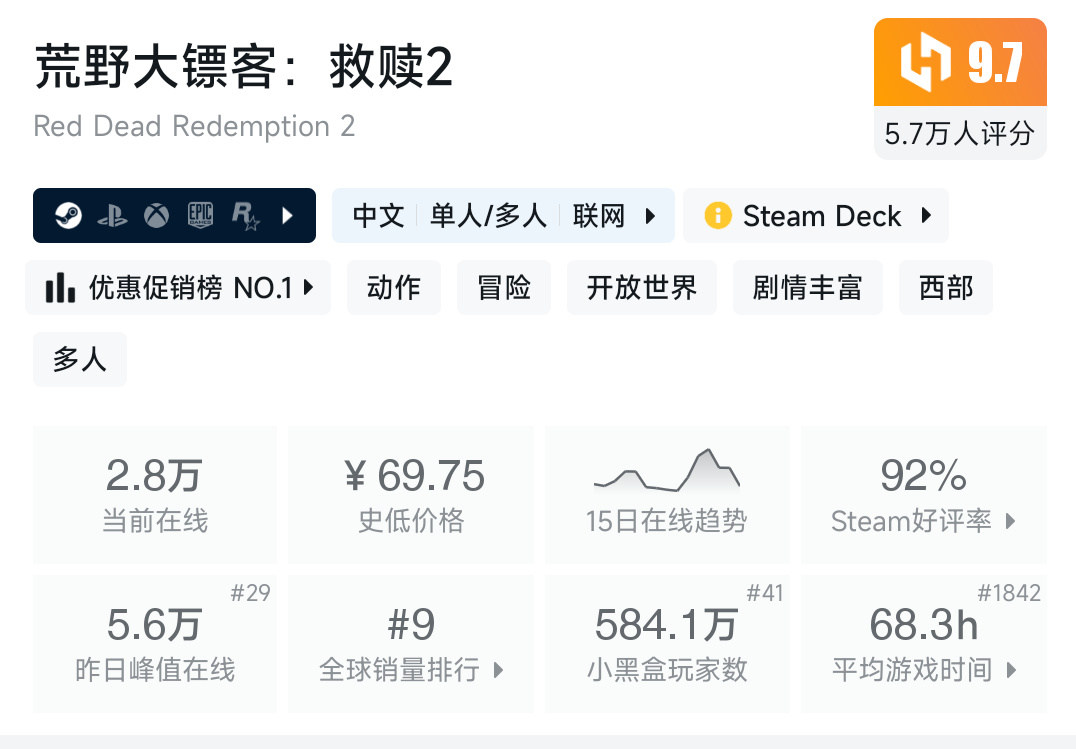Image resolution: width=1076 pixels, height=749 pixels.
Task: Show 平均游戏时间 68.3h details
Action: (923, 643)
